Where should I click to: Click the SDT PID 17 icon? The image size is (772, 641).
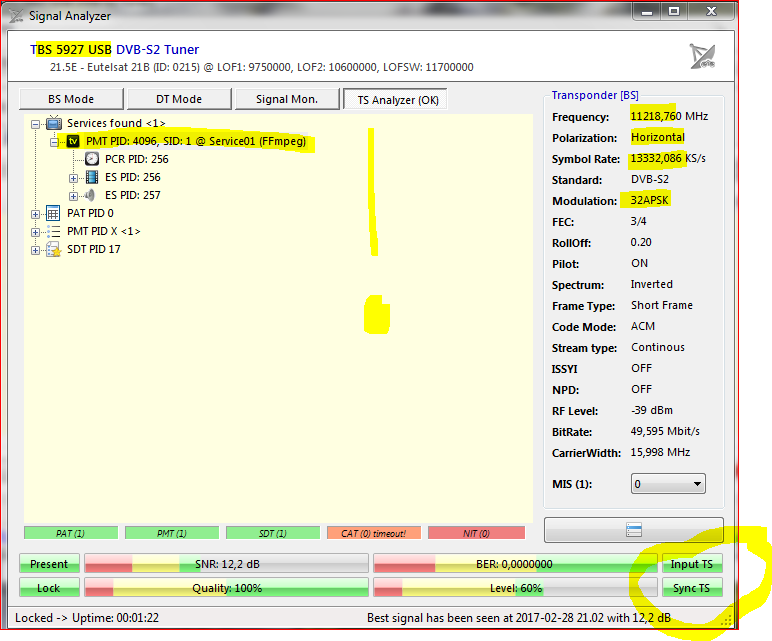tap(54, 249)
